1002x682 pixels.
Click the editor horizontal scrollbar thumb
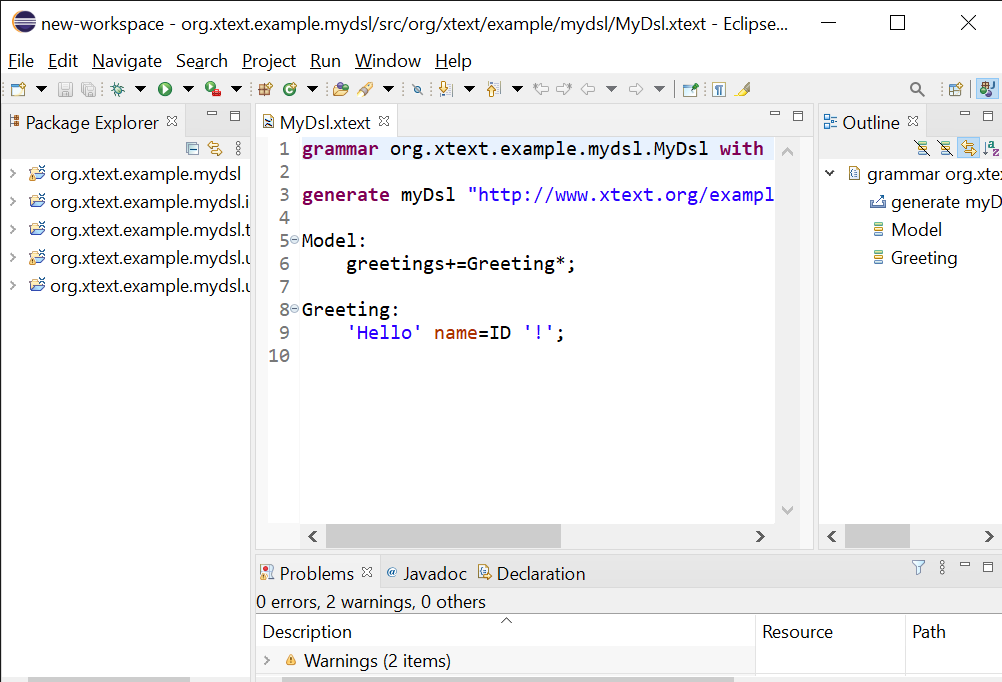point(443,536)
